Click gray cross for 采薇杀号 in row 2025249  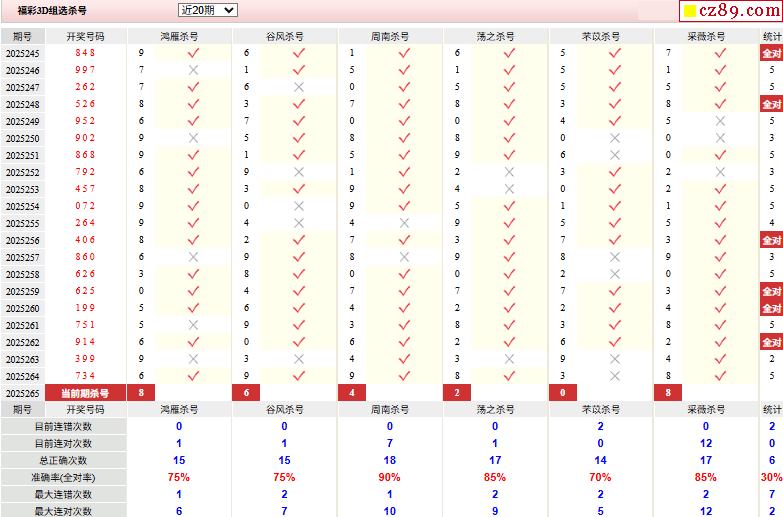tap(720, 121)
